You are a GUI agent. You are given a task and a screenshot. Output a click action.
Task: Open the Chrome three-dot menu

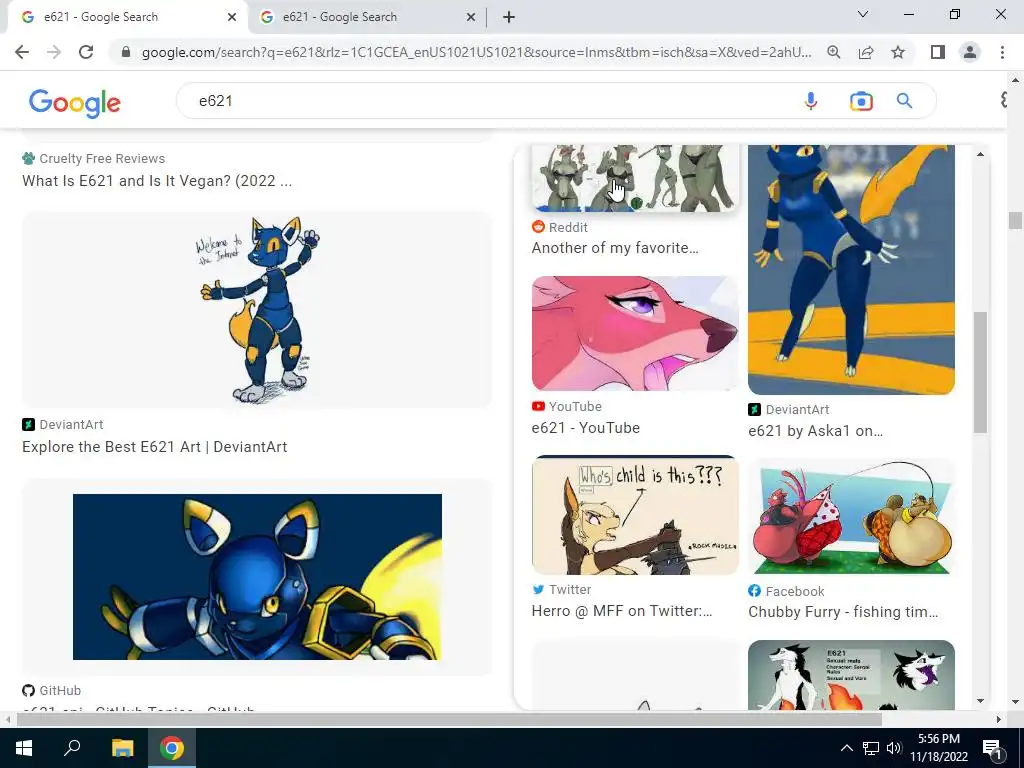tap(1002, 52)
